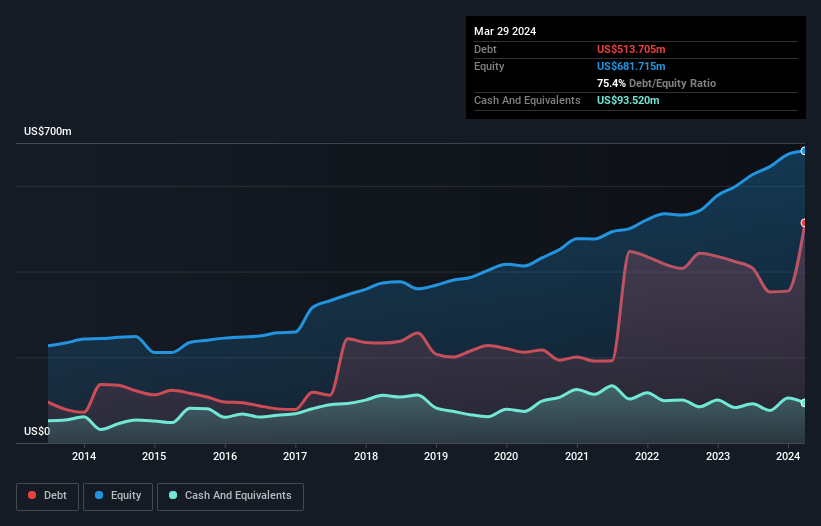Select the 2024 x-axis label
This screenshot has height=526, width=821.
coord(787,456)
